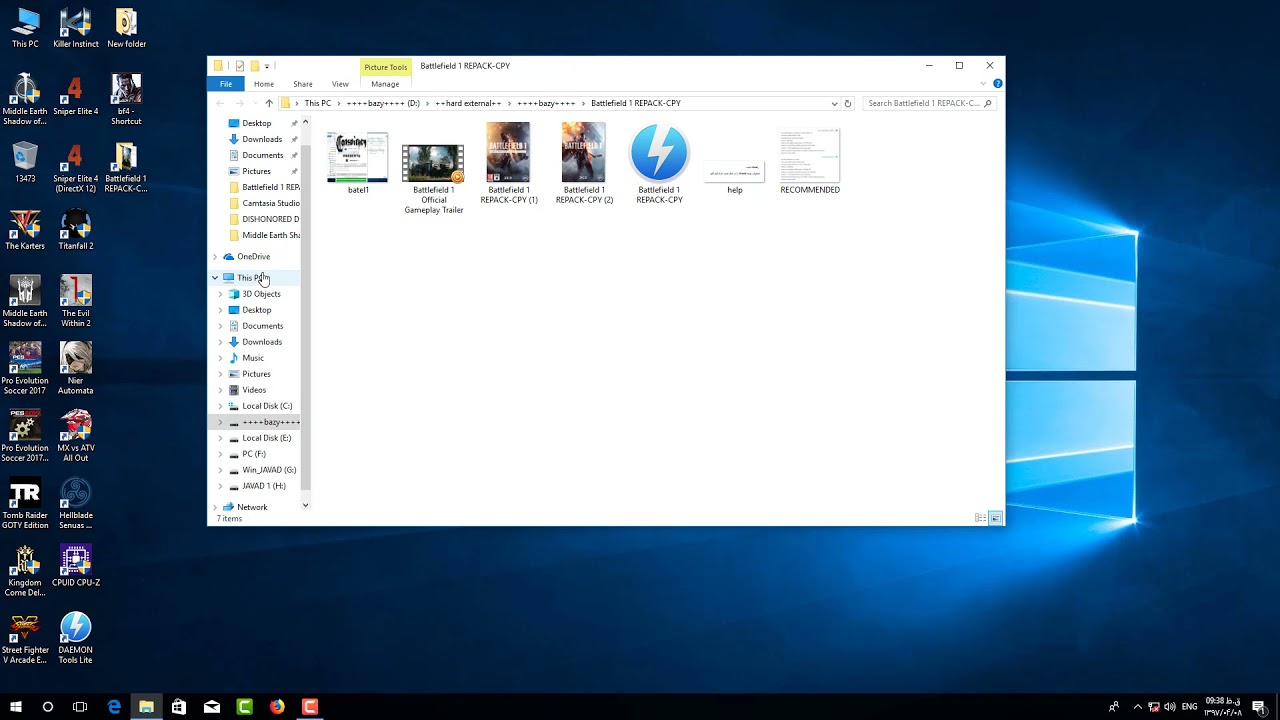1280x720 pixels.
Task: Open the Share ribbon tab
Action: click(x=303, y=84)
